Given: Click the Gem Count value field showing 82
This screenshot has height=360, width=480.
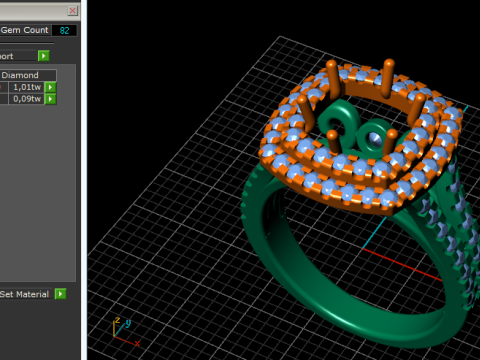Looking at the screenshot, I should coord(64,30).
